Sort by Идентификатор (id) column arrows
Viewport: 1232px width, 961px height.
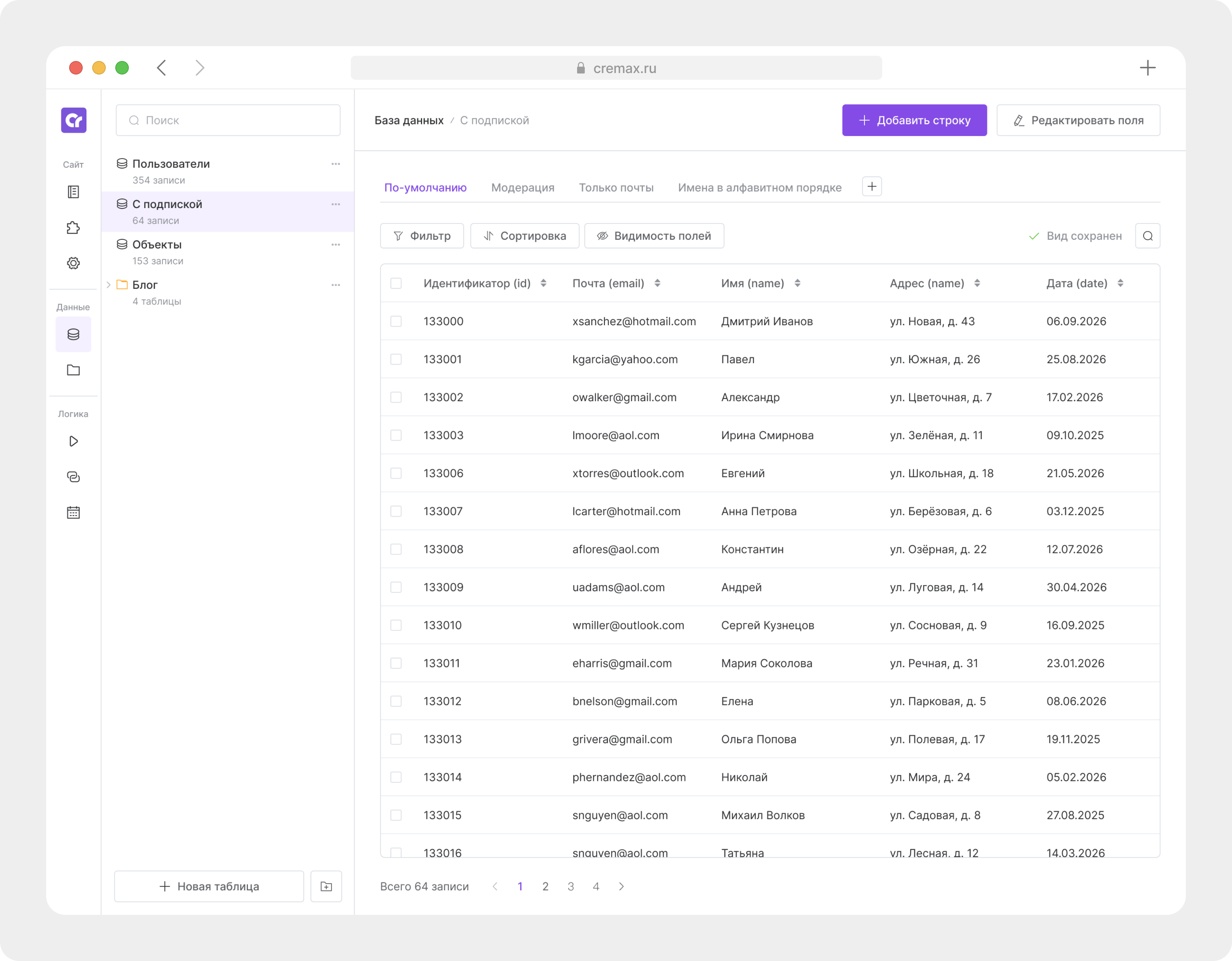(543, 283)
